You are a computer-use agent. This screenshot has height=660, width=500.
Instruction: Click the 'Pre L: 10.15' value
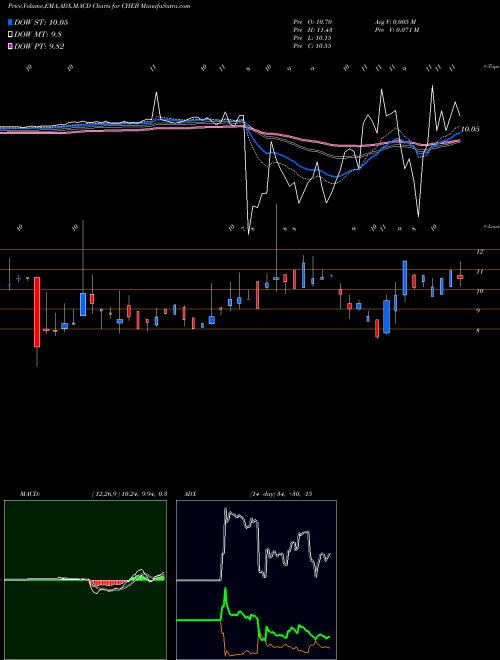[313, 38]
